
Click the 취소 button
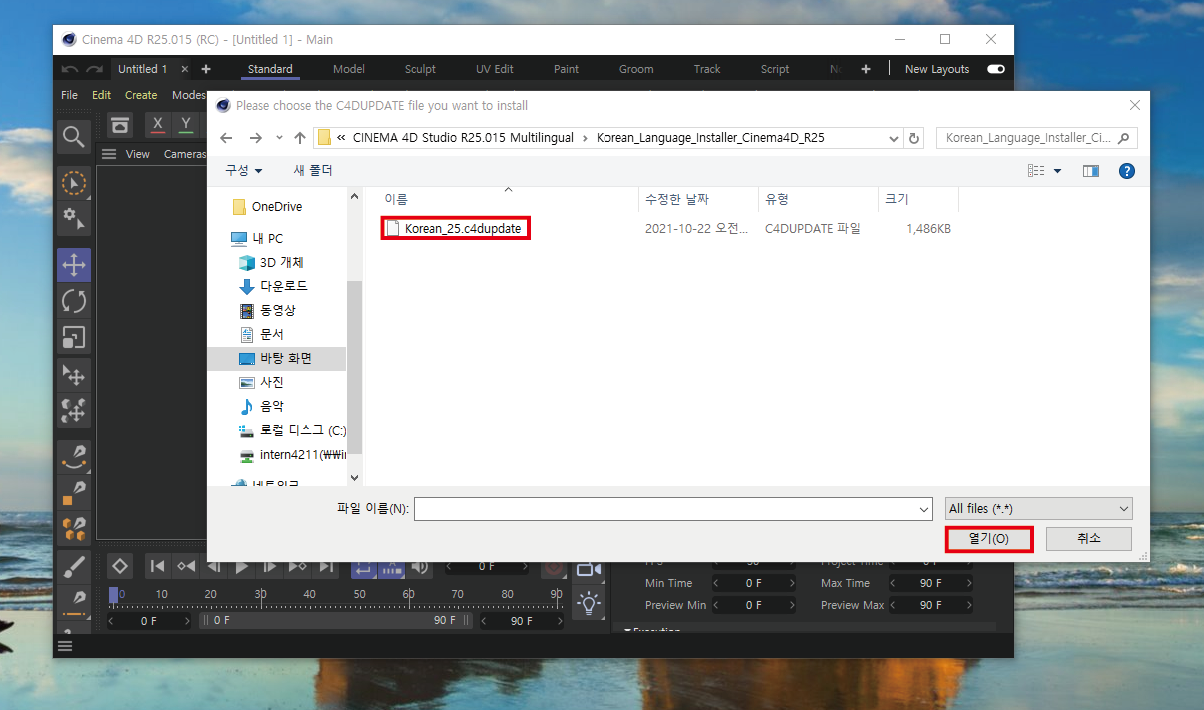tap(1089, 539)
